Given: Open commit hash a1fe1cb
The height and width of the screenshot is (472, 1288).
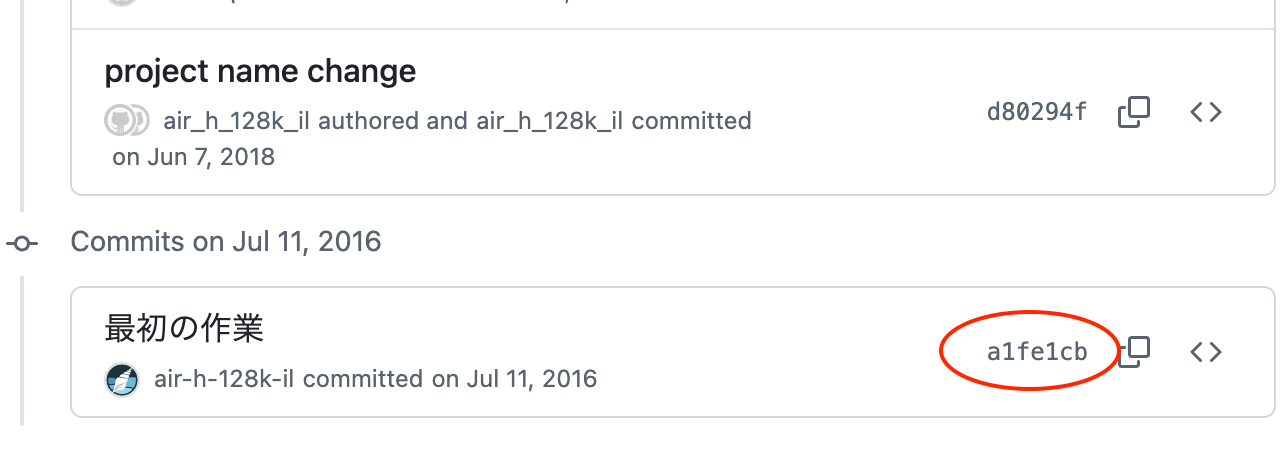Looking at the screenshot, I should (x=1036, y=352).
